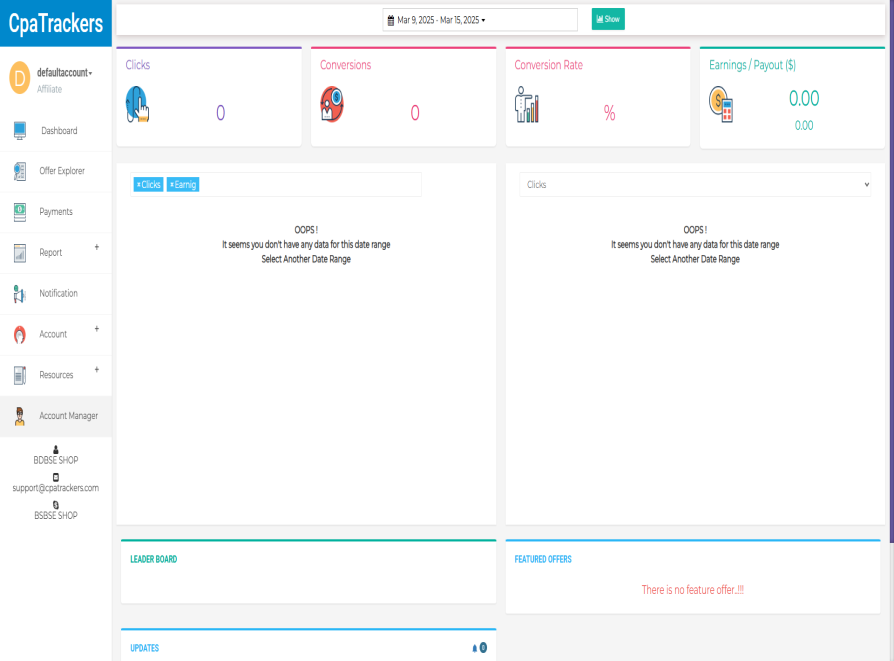Click the Dashboard monitor icon

20,131
